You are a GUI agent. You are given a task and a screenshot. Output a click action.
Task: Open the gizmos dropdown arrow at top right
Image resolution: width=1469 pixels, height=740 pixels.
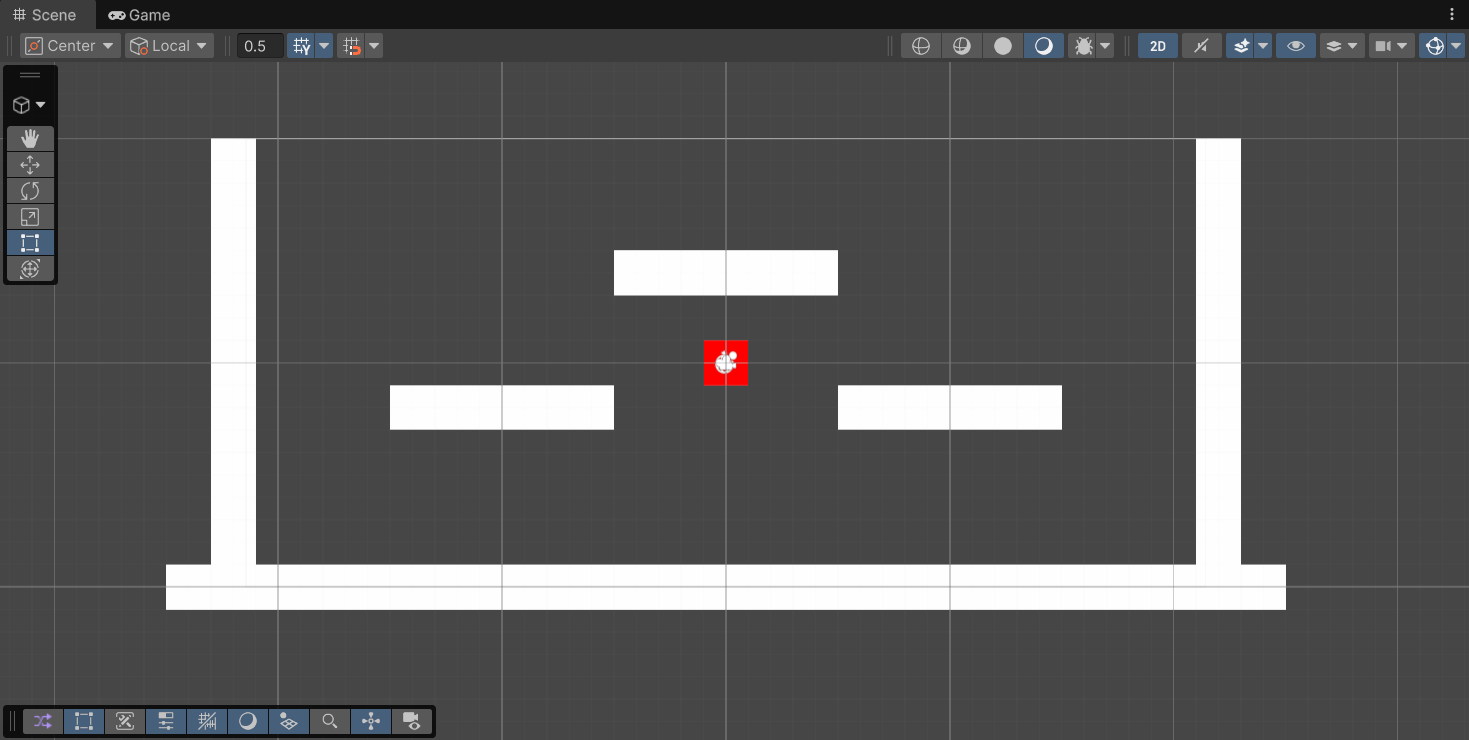1453,45
